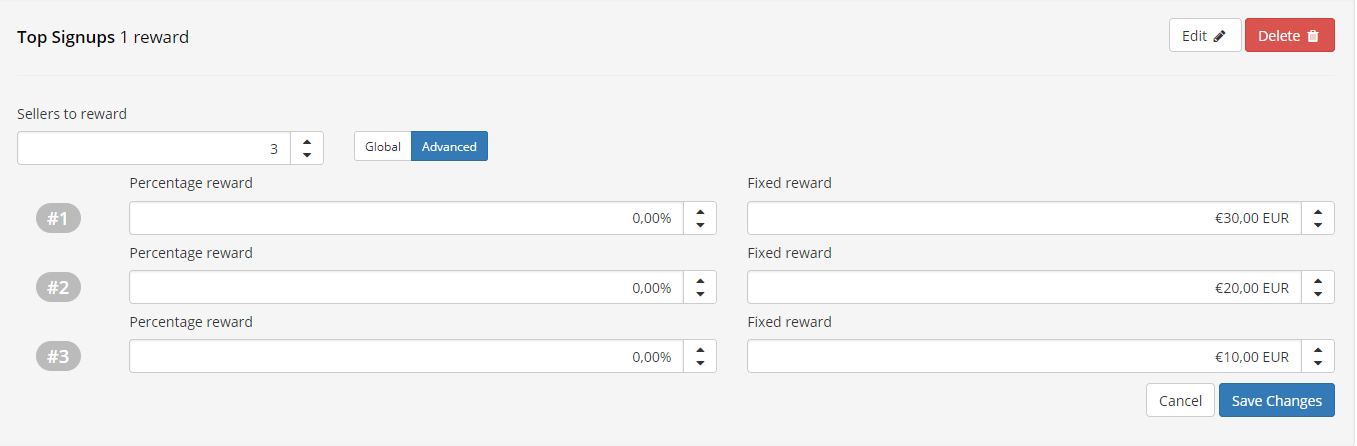Decrease #3 fixed reward amount
The width and height of the screenshot is (1357, 446).
[1318, 364]
